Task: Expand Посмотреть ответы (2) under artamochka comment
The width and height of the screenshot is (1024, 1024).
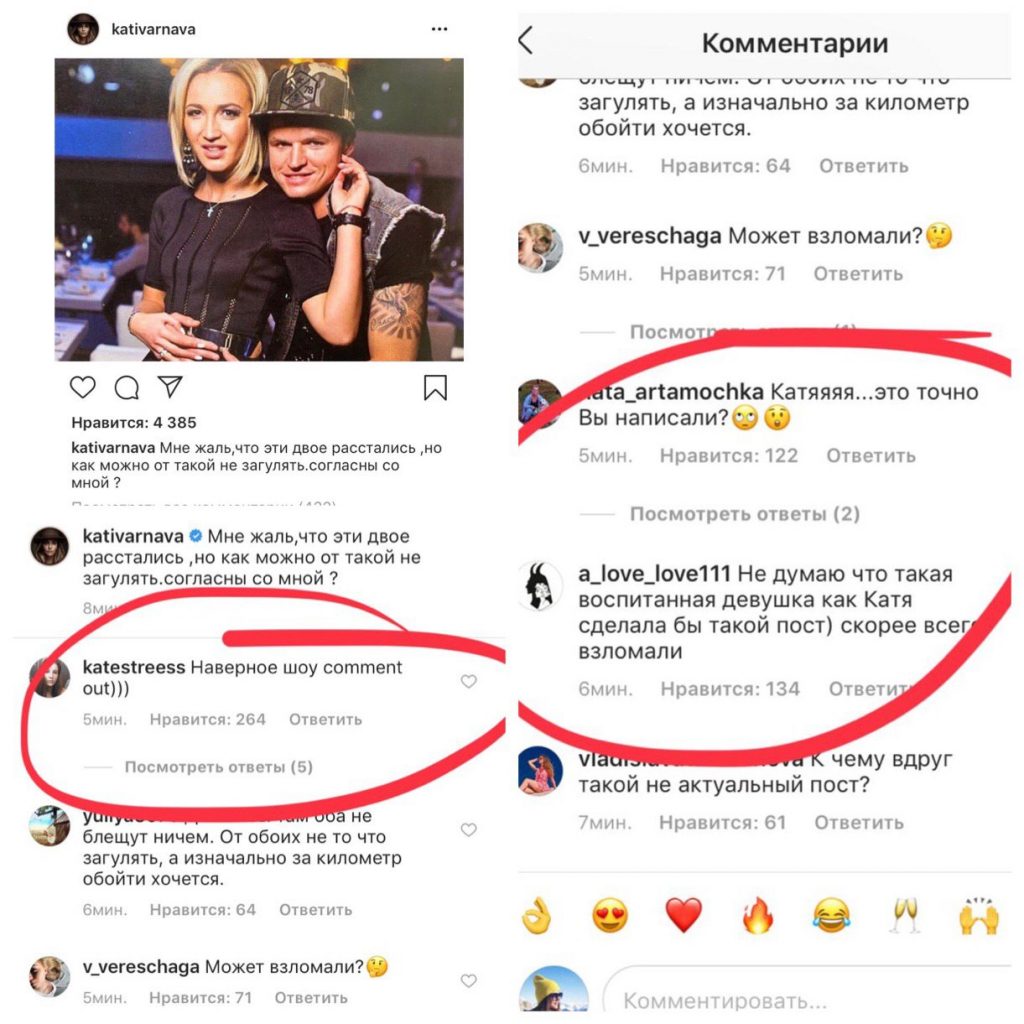Action: point(744,514)
